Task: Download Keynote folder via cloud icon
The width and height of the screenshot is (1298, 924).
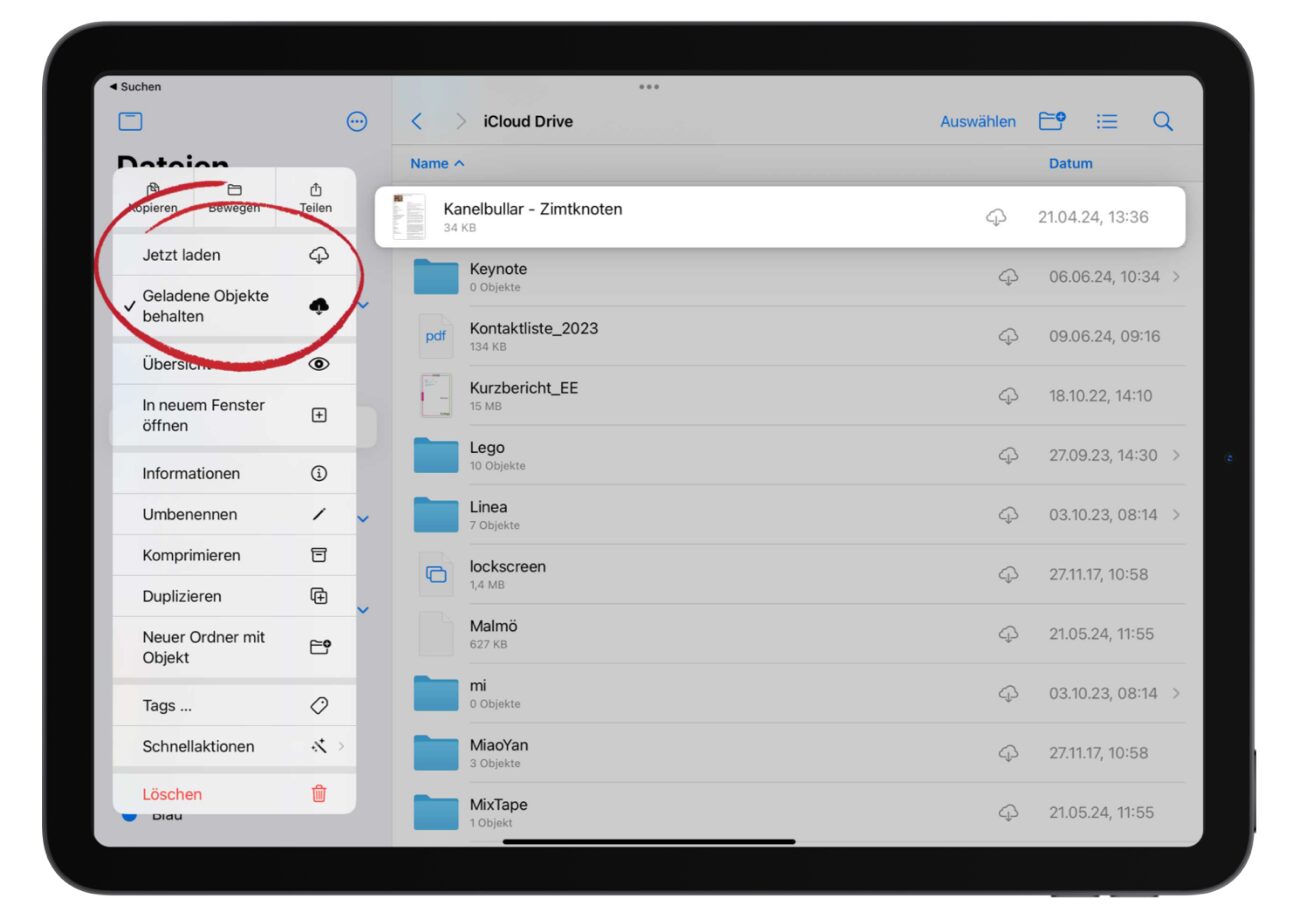Action: tap(1009, 277)
